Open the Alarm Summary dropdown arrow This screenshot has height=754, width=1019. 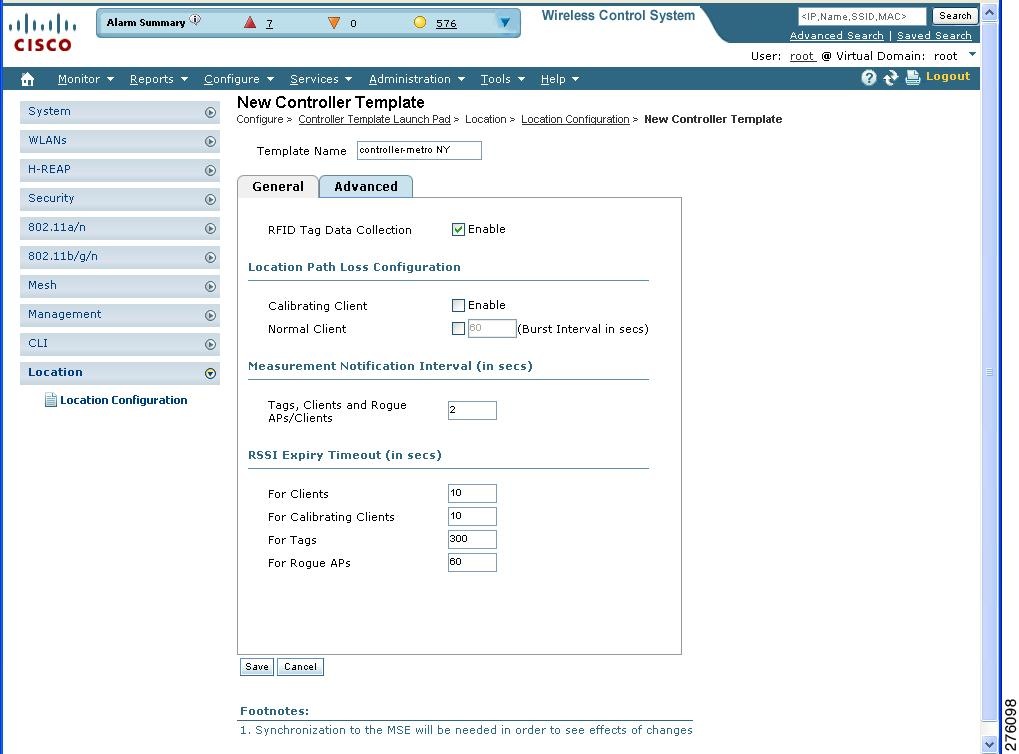click(x=504, y=23)
